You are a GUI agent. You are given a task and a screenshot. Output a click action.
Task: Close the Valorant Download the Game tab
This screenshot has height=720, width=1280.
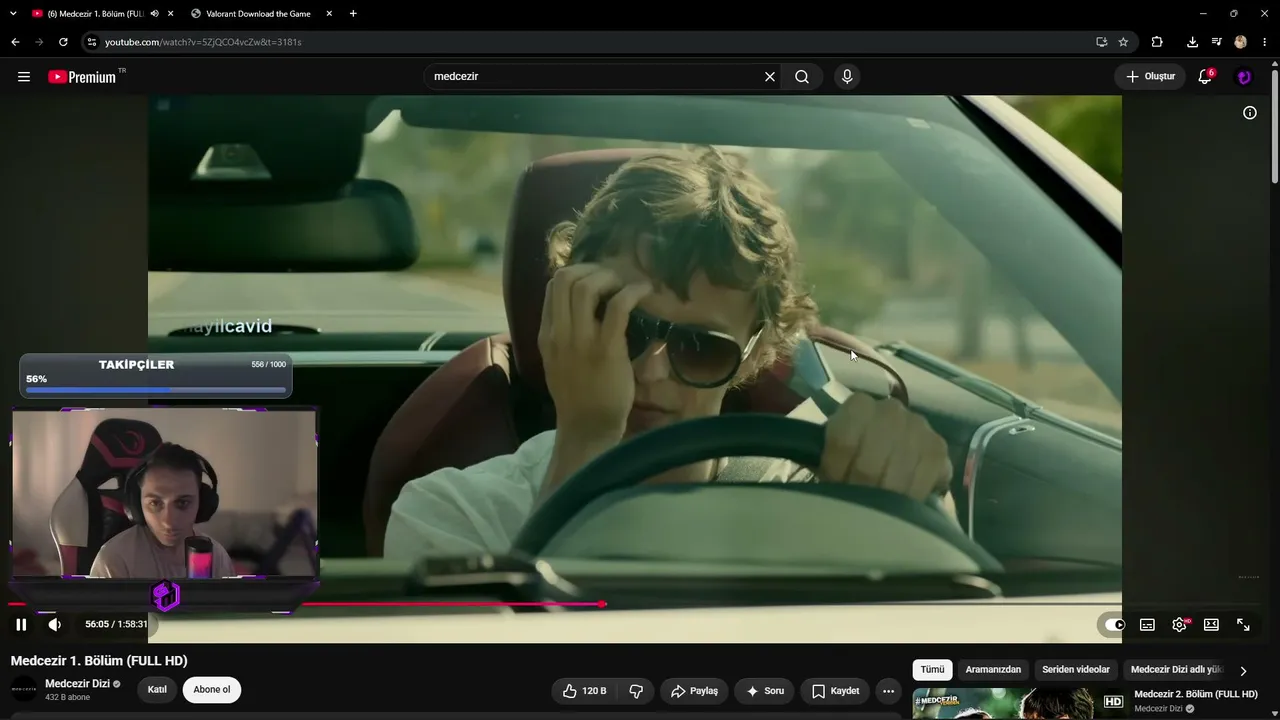[329, 14]
